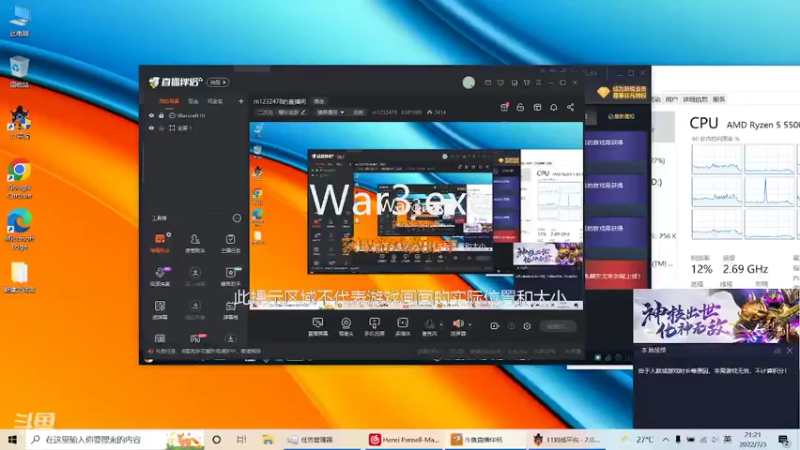Open Google Chrome desktop shortcut
The image size is (800, 450).
[19, 180]
